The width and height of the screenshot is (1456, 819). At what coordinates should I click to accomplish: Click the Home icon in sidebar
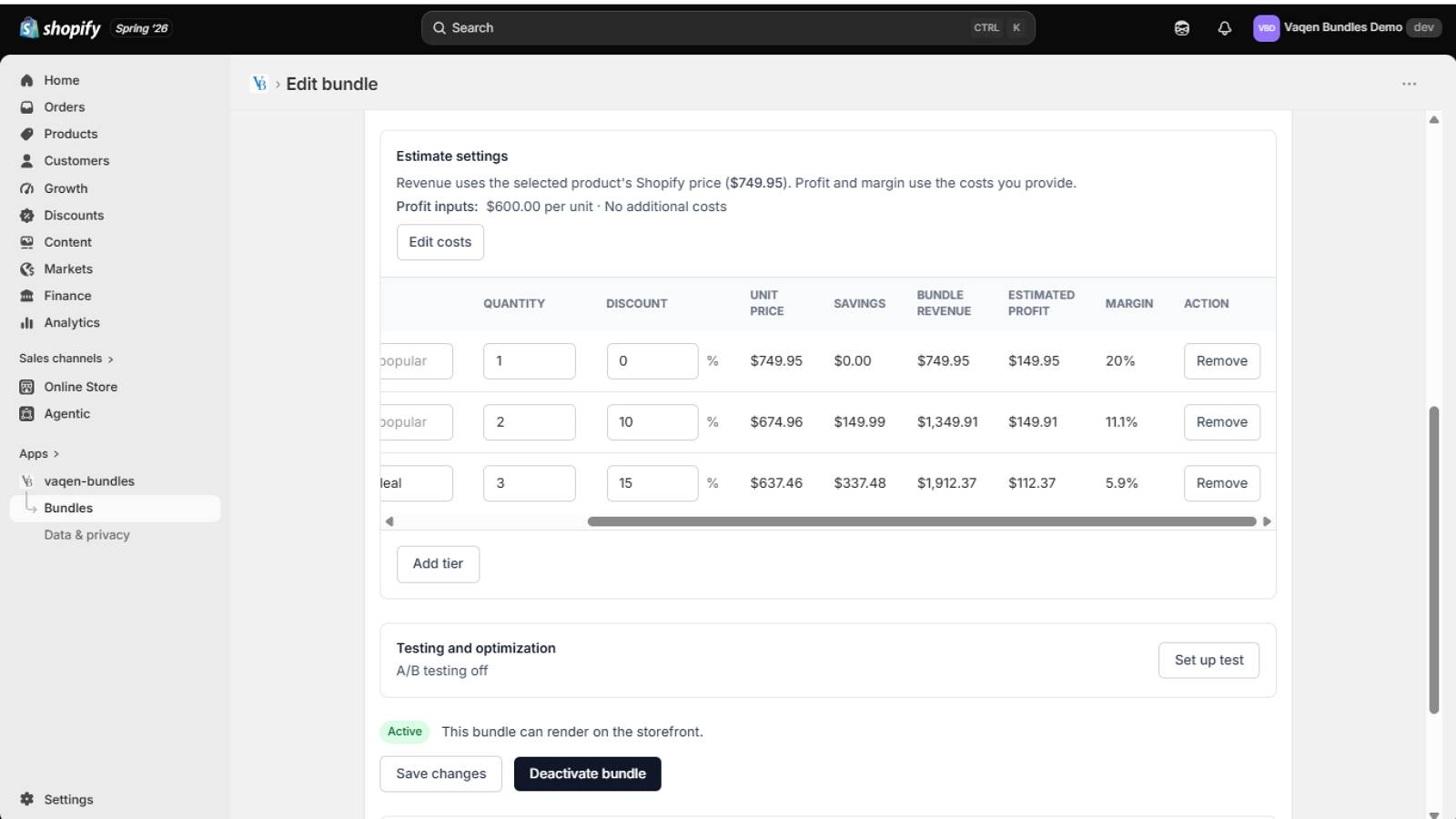point(27,80)
